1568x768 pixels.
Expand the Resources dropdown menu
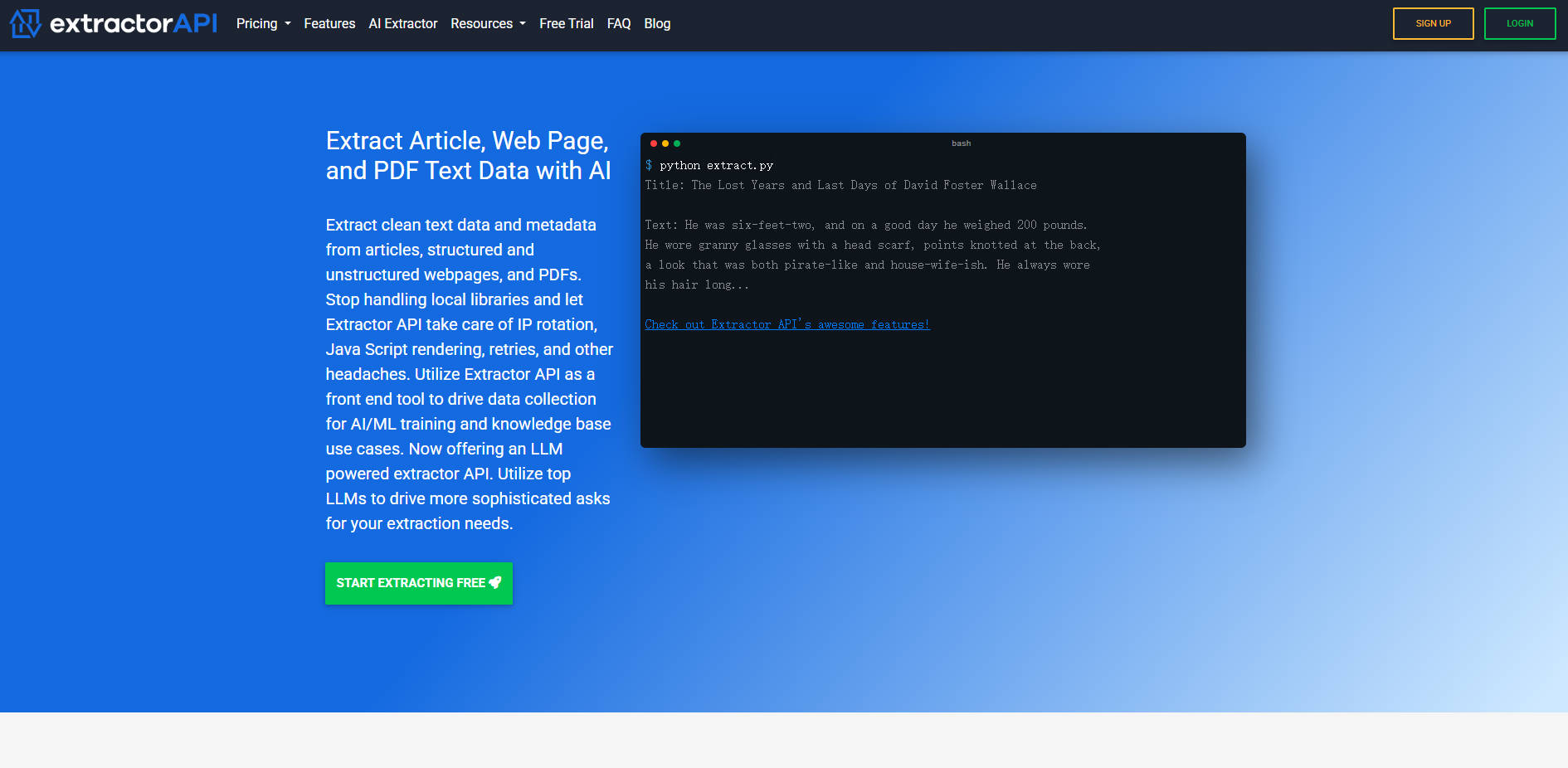coord(488,23)
